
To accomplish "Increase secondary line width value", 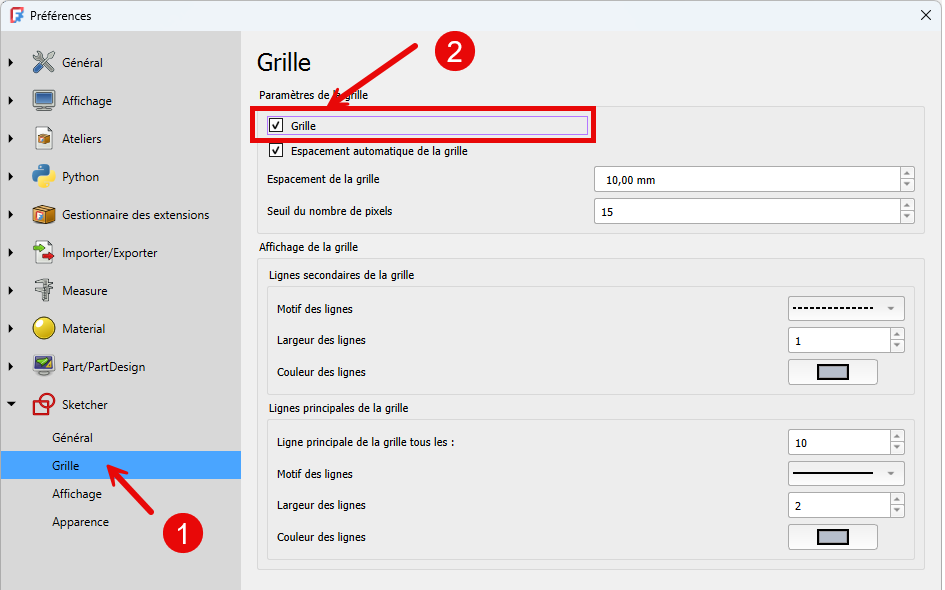I will (897, 334).
